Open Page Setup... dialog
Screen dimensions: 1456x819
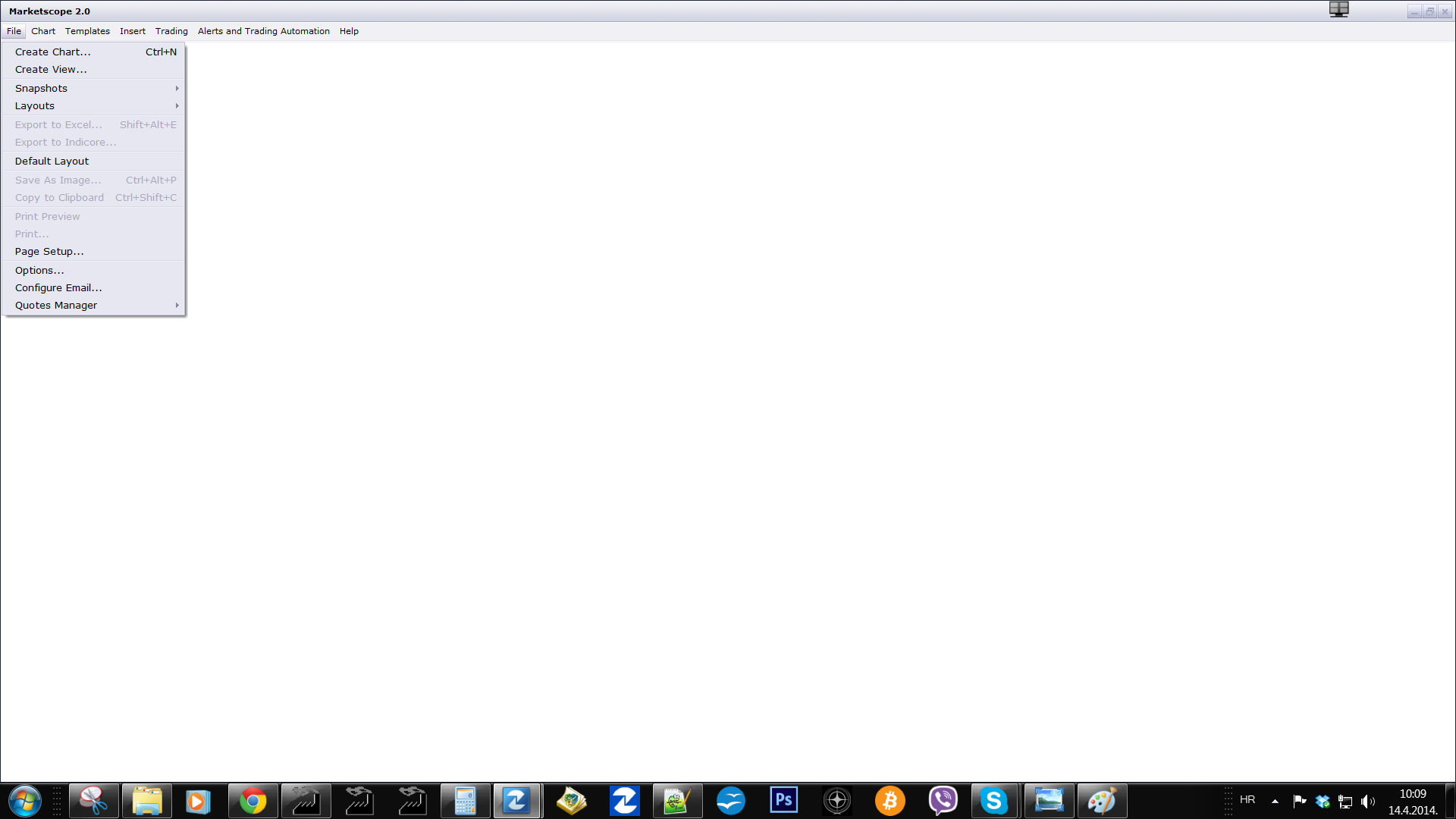[x=94, y=251]
